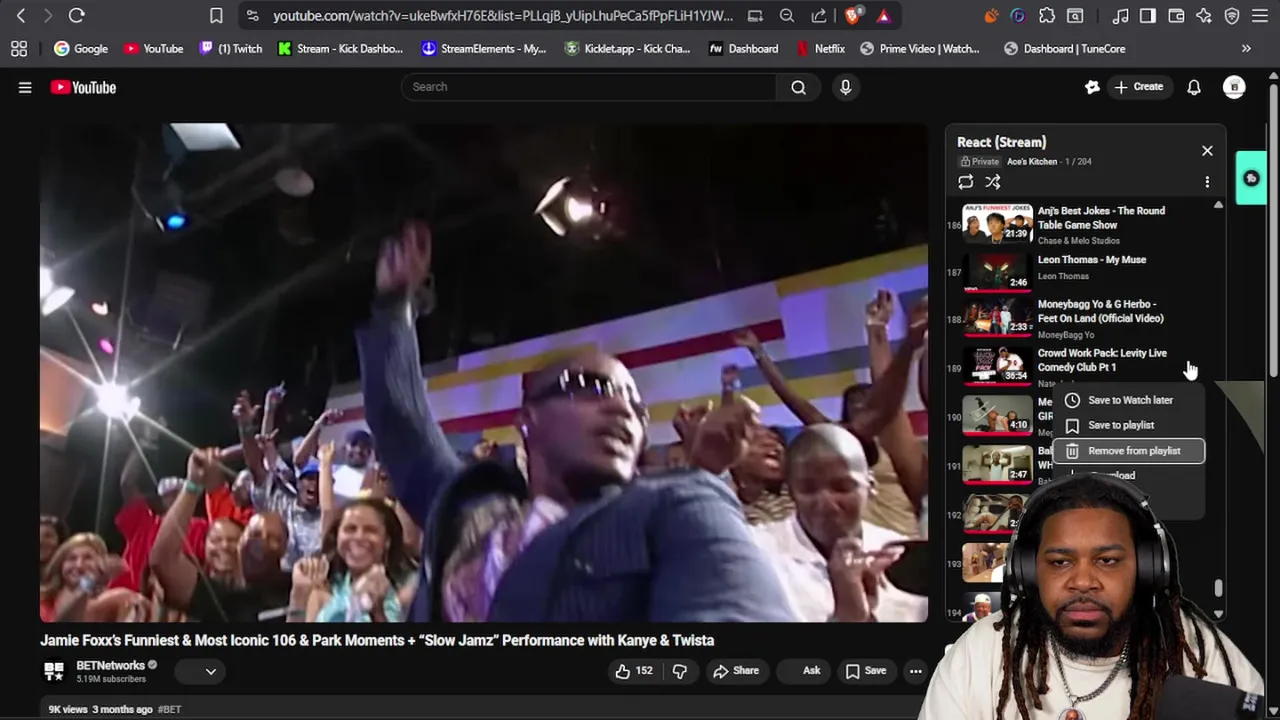Click the browser URL address field
The width and height of the screenshot is (1280, 720).
coord(502,16)
